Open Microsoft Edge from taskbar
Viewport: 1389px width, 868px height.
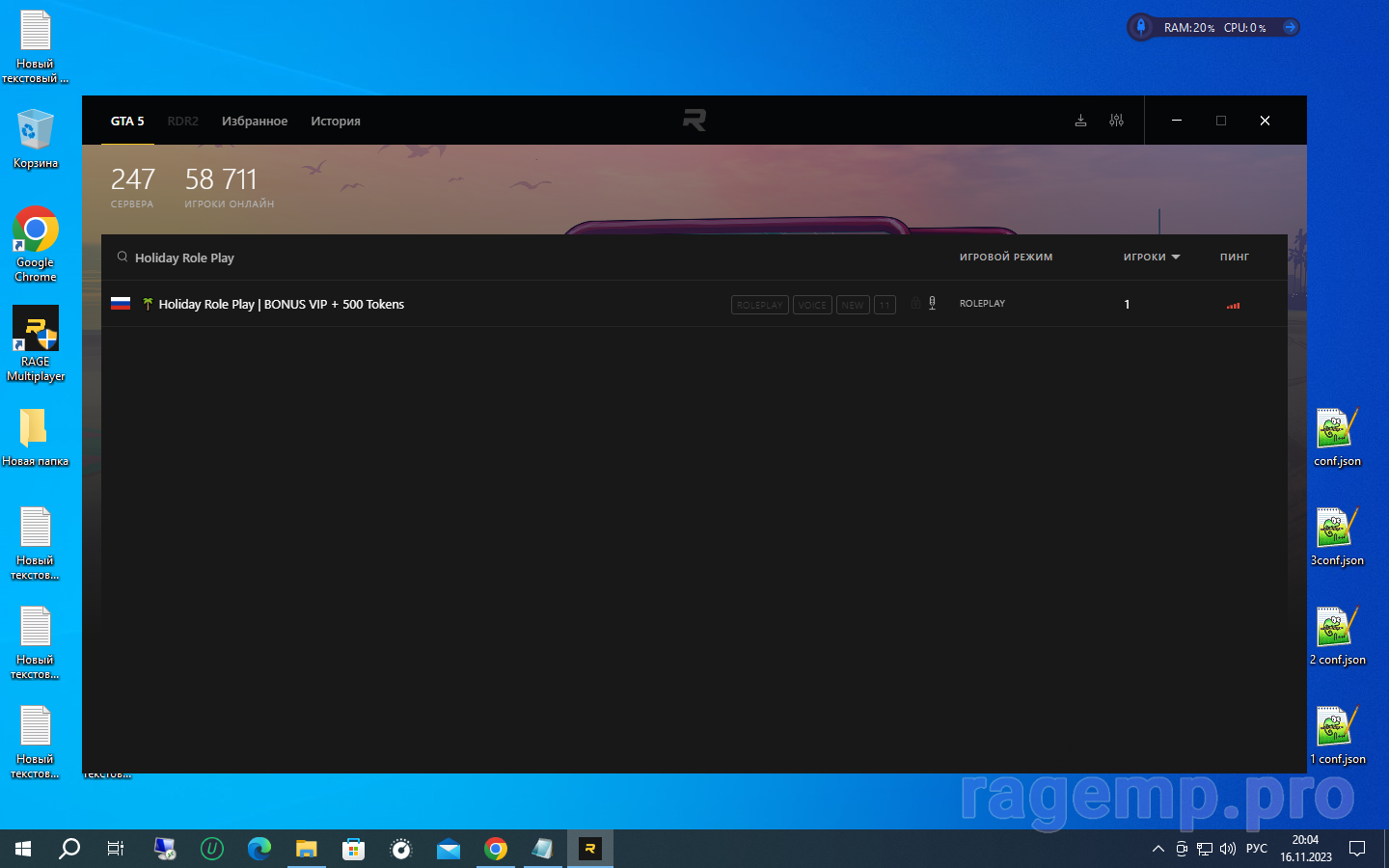pyautogui.click(x=259, y=849)
